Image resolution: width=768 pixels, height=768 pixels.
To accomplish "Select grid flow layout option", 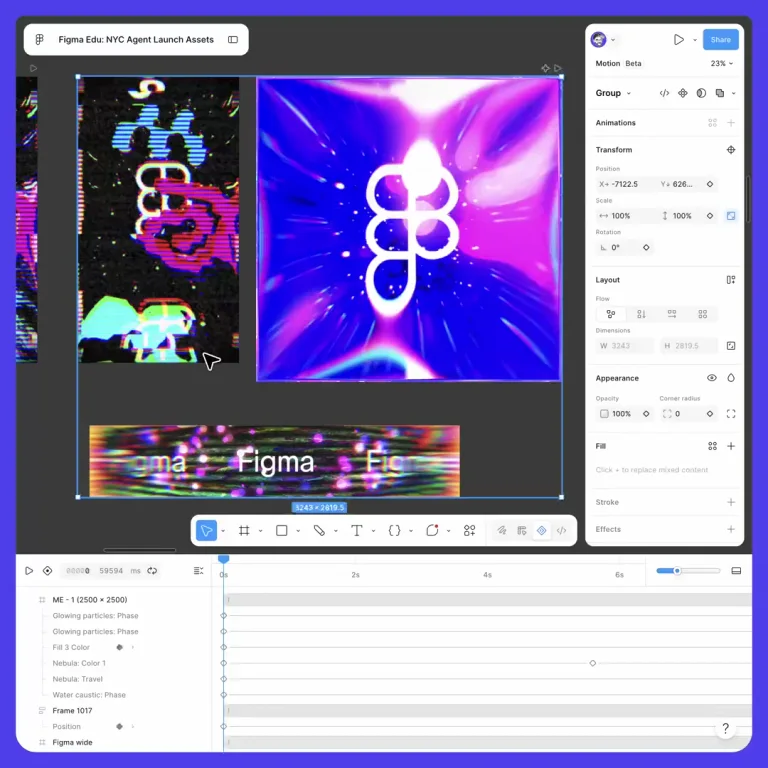I will pos(702,314).
